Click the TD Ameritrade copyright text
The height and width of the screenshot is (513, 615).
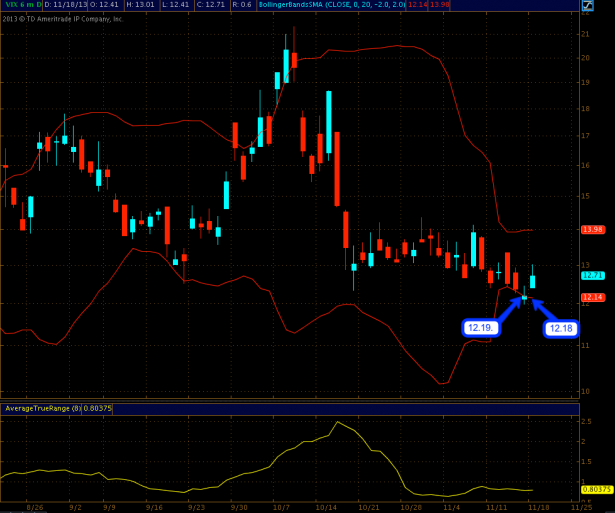click(62, 18)
